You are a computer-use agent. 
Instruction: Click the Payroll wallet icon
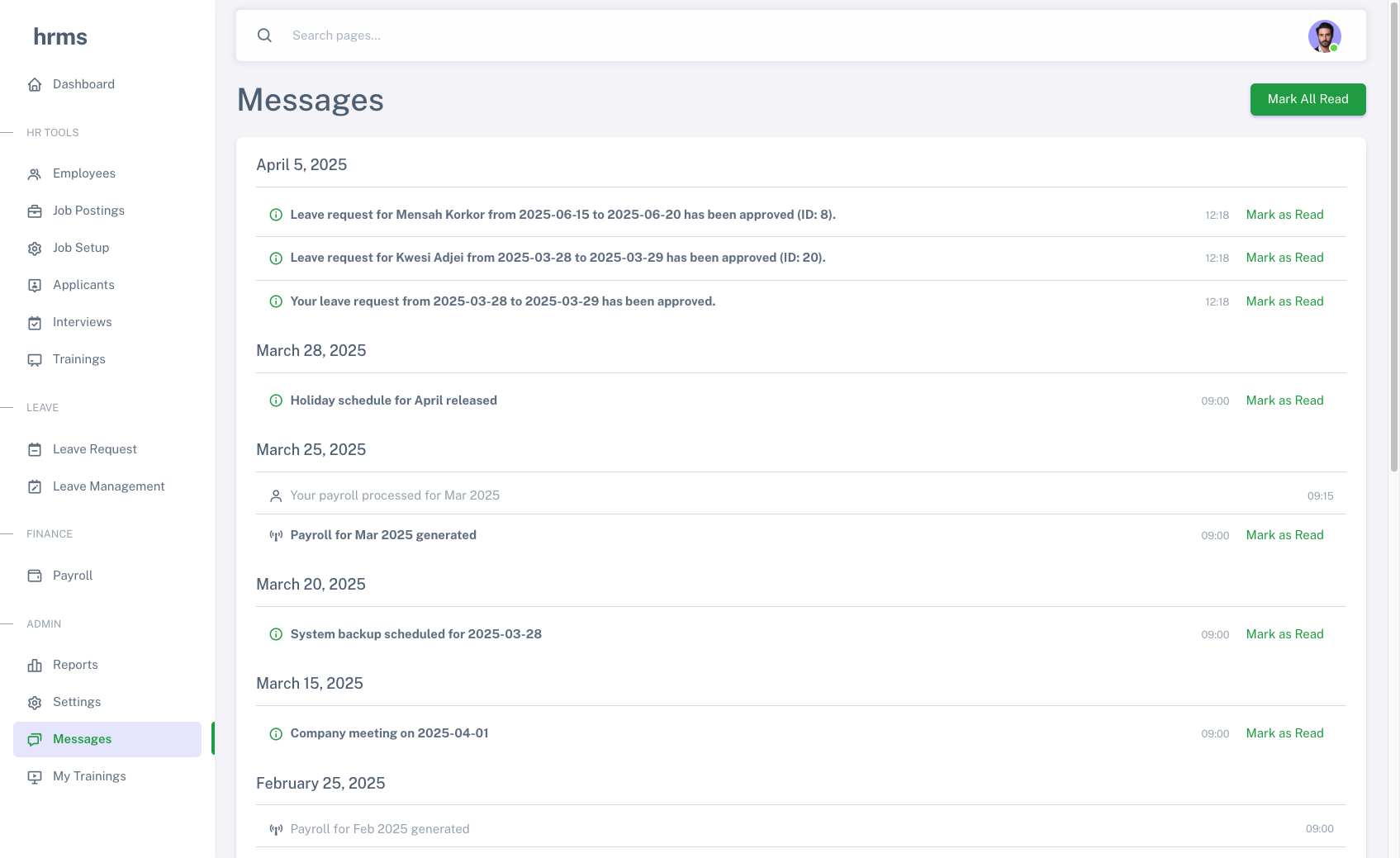pos(35,576)
